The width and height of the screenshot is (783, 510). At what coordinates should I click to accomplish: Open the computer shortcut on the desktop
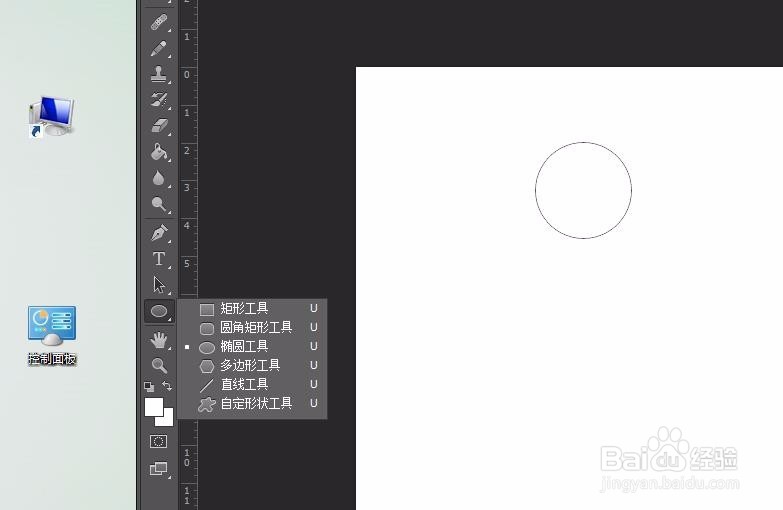coord(51,116)
